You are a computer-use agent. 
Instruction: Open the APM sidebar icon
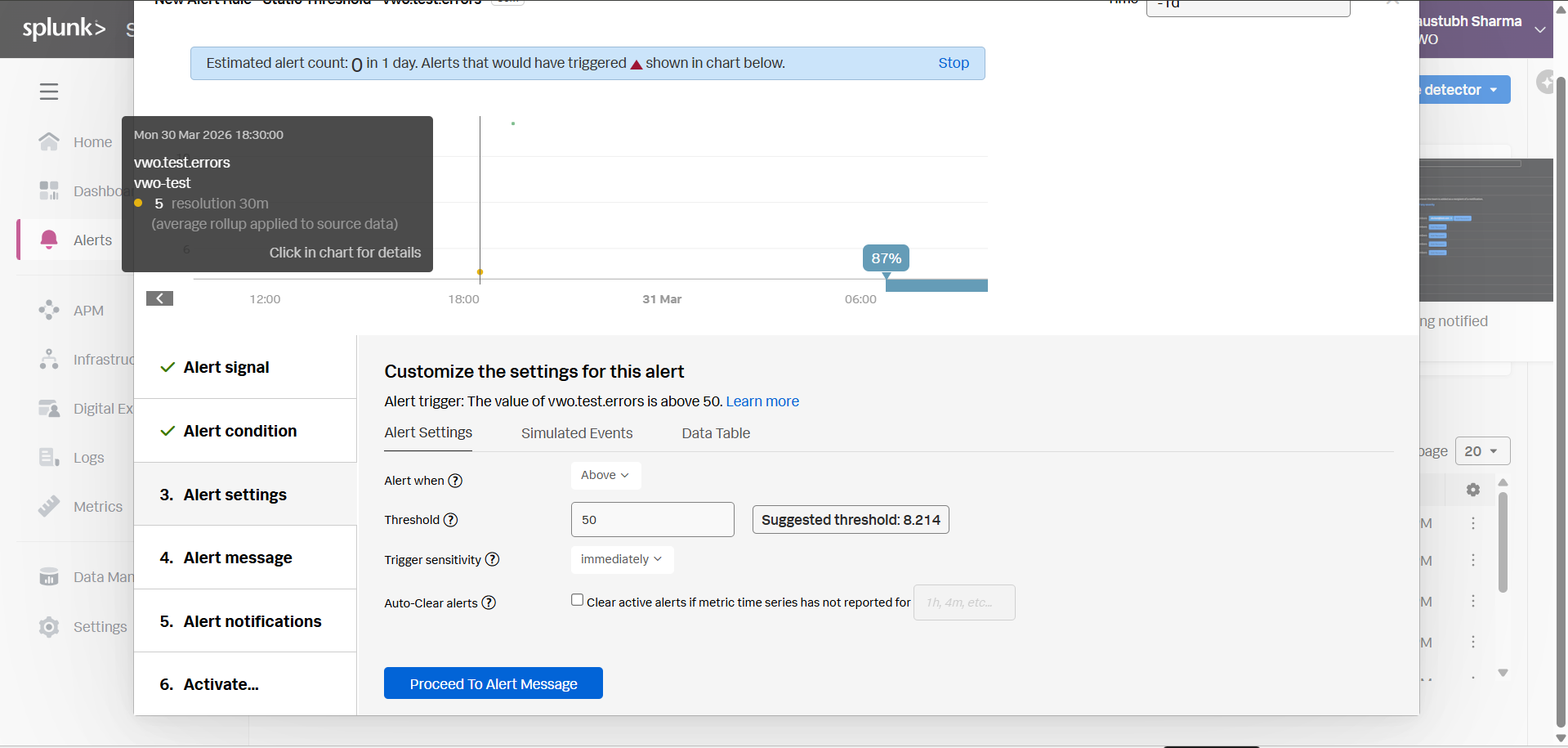49,310
